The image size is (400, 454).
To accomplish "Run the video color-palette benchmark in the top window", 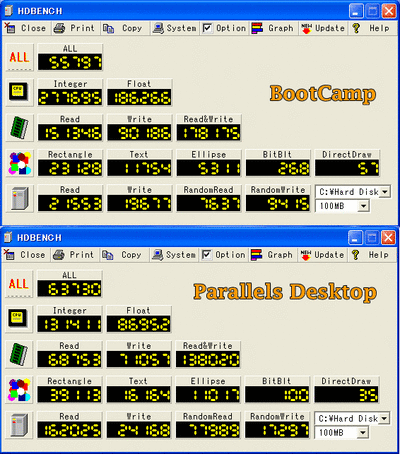I will (x=20, y=163).
